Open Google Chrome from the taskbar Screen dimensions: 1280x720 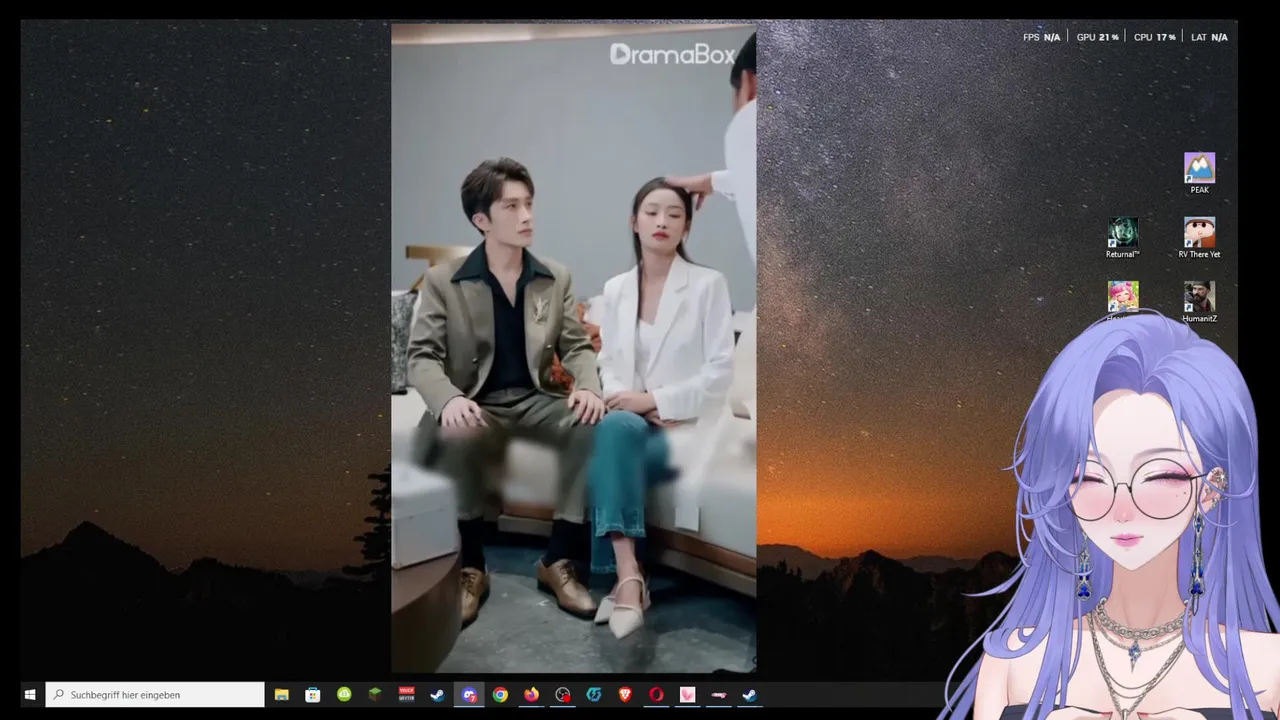click(x=500, y=695)
